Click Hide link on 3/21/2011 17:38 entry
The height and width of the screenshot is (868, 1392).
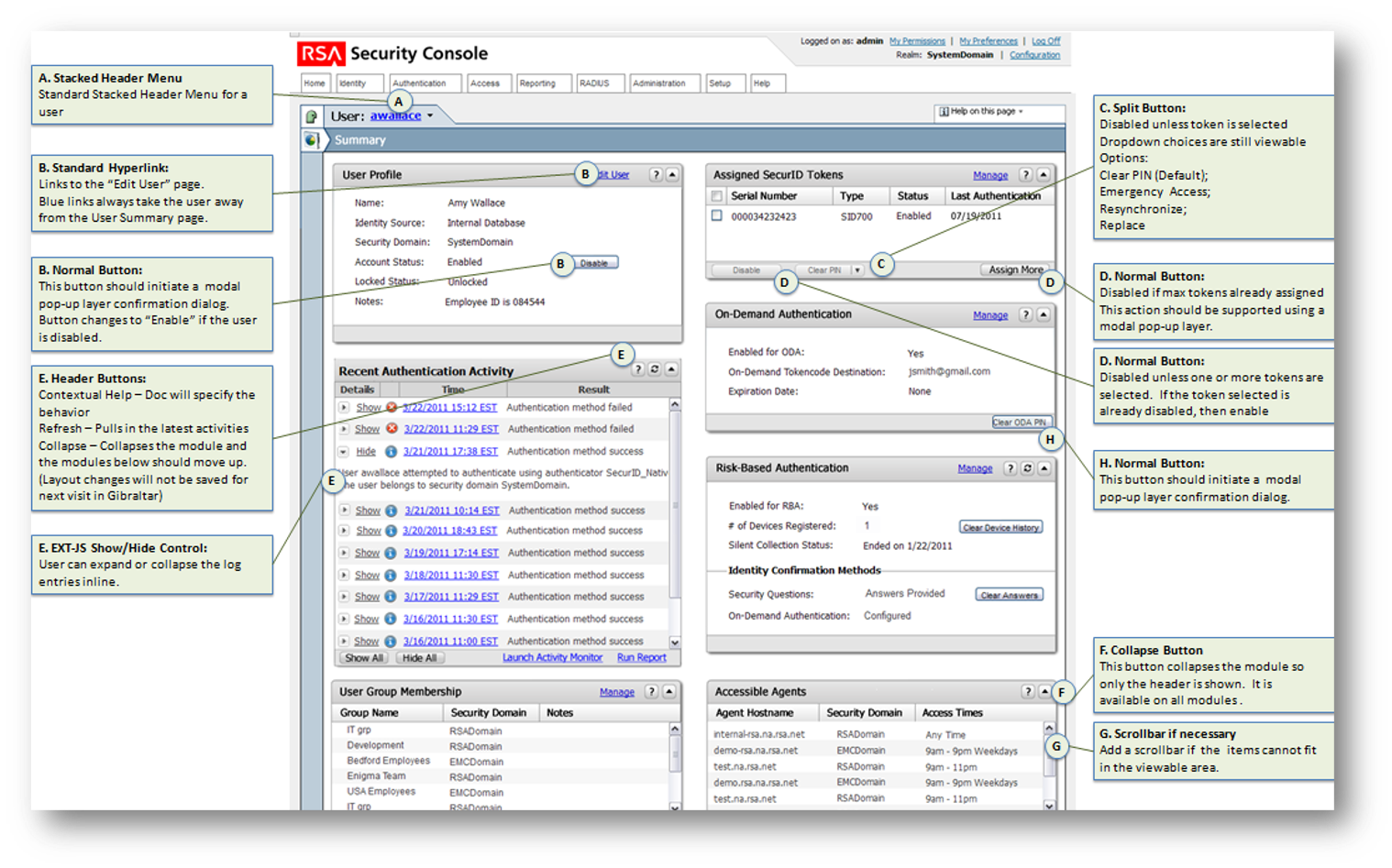click(366, 452)
